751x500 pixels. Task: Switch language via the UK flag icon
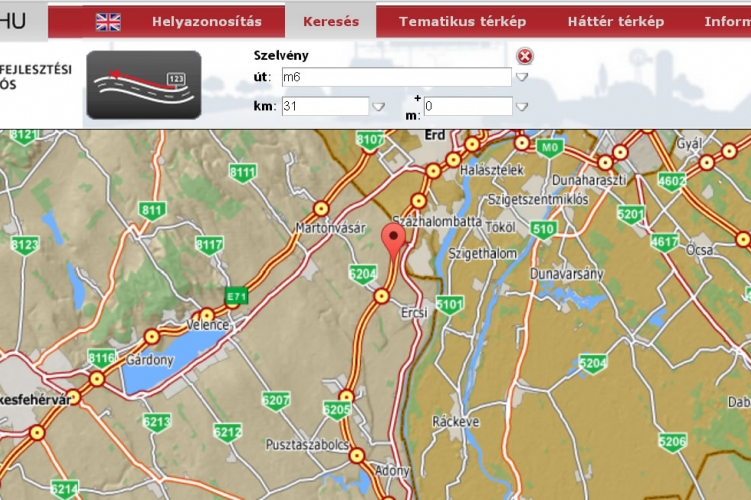coord(108,21)
